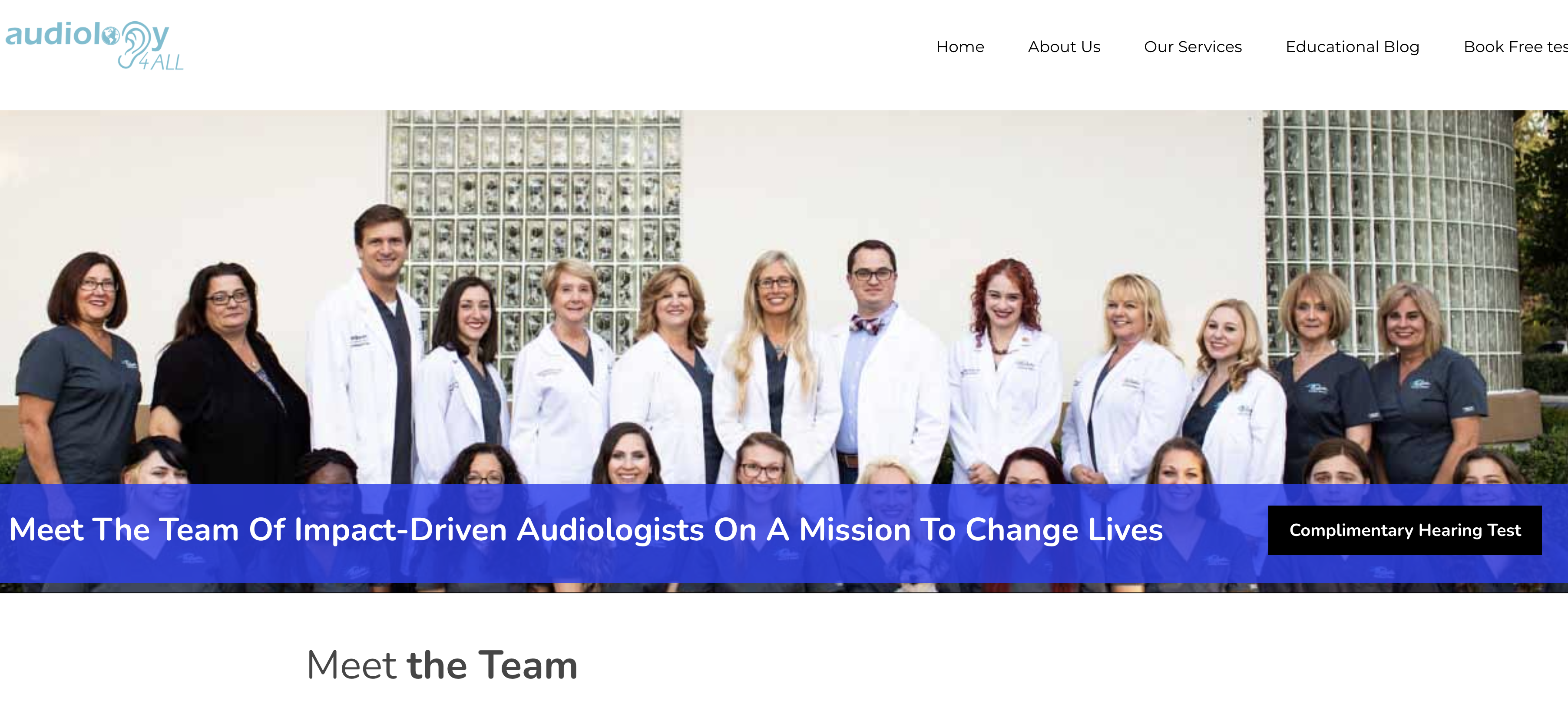Select the Book Free test menu link

(1515, 47)
